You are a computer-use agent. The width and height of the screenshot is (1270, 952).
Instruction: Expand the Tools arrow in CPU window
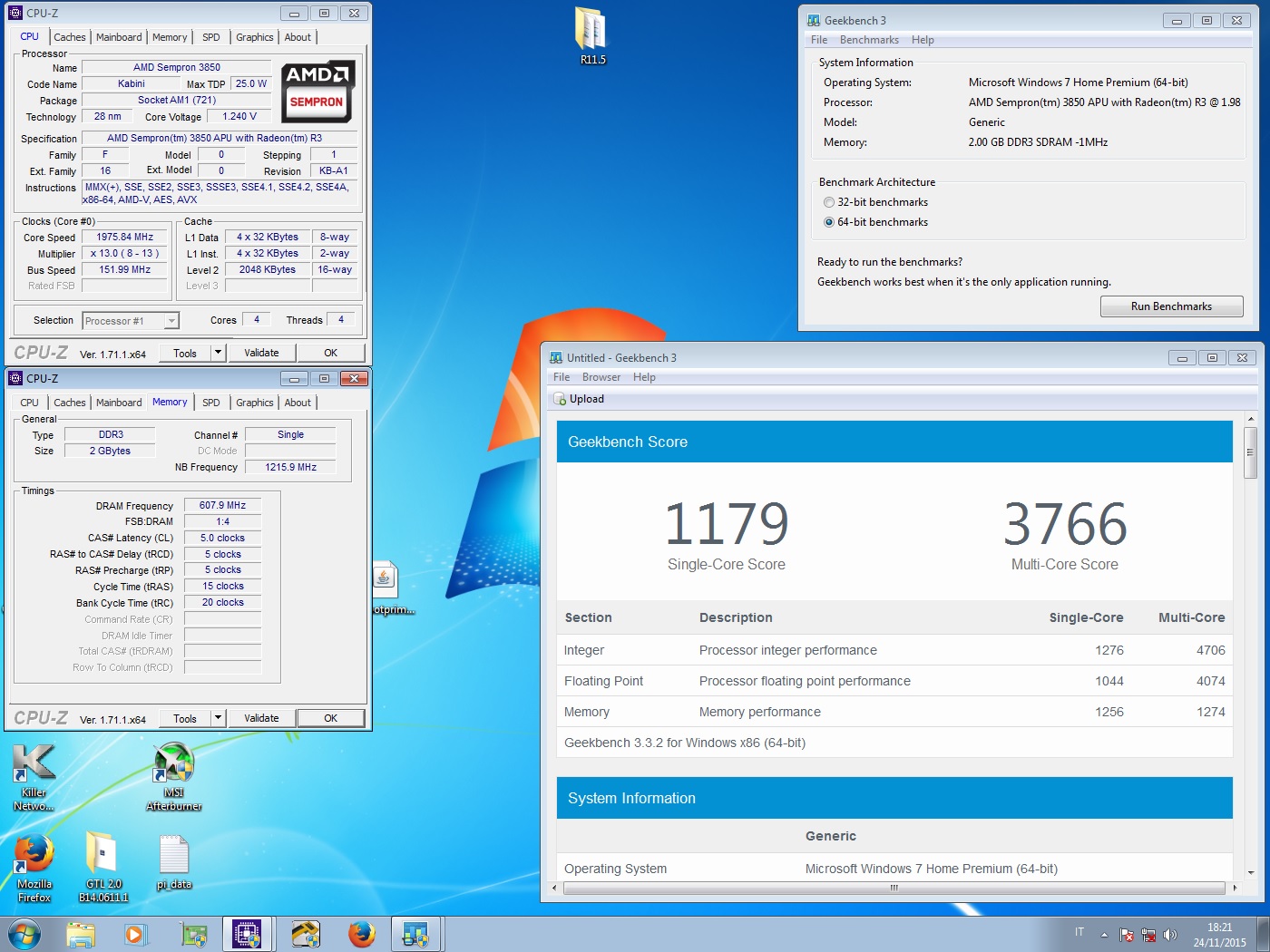pos(218,353)
